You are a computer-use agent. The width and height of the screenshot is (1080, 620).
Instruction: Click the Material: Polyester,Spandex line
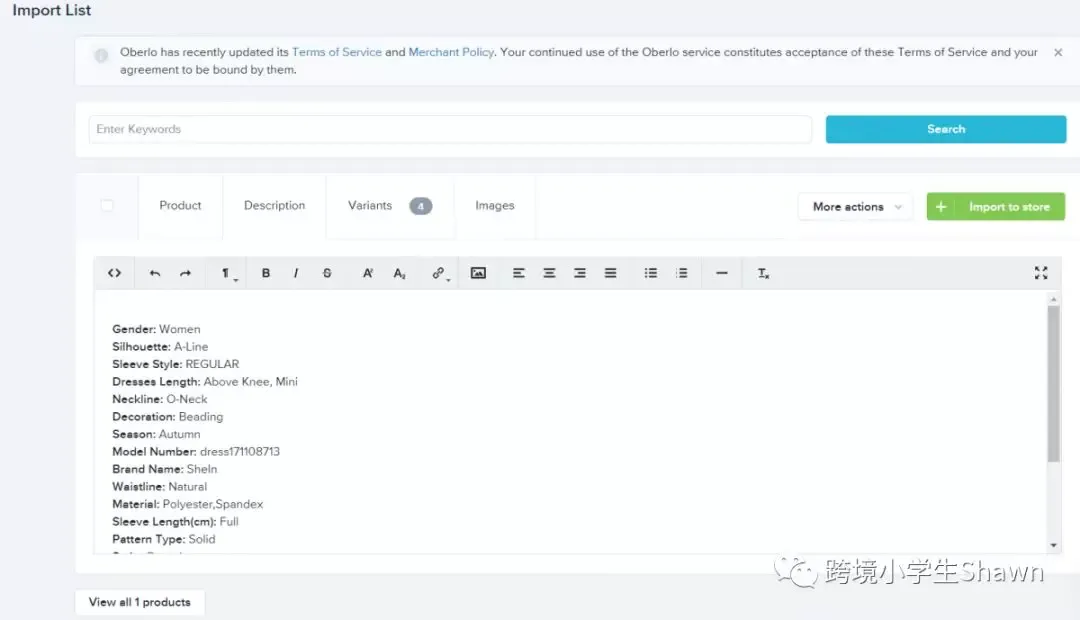(x=187, y=504)
